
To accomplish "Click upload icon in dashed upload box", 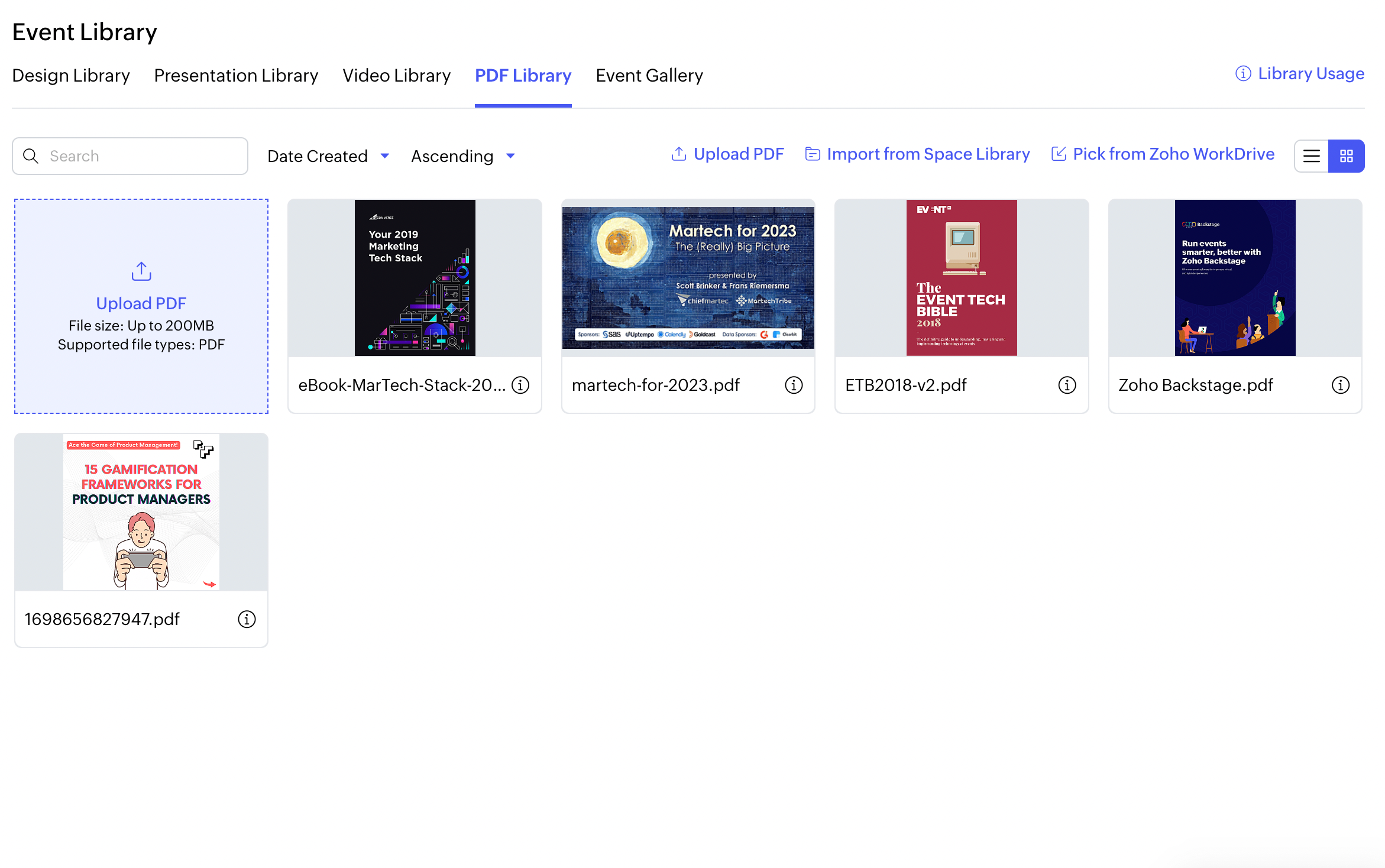I will point(141,271).
